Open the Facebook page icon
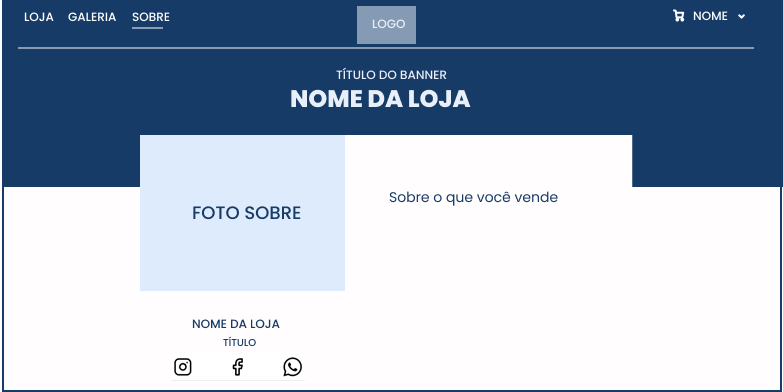The height and width of the screenshot is (392, 783). click(x=238, y=367)
